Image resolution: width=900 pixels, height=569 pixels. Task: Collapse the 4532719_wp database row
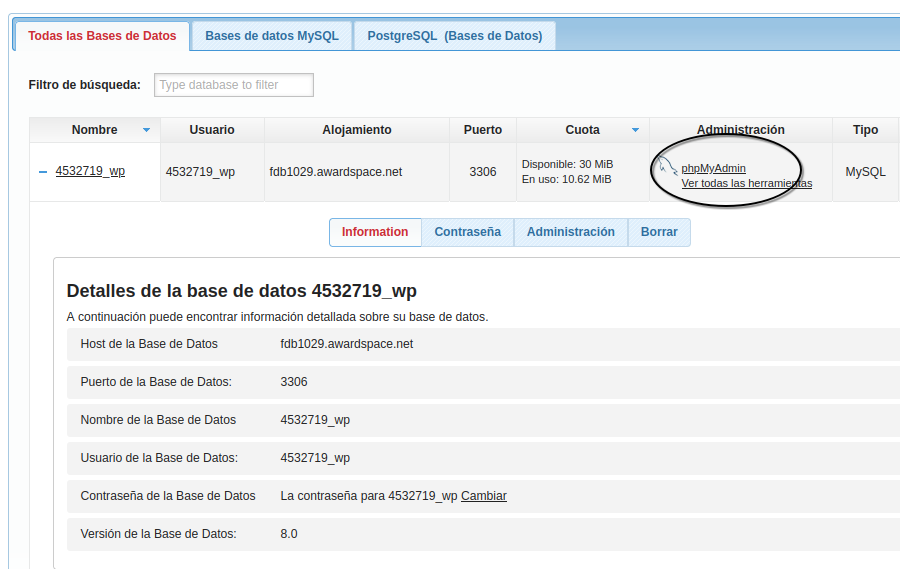43,172
